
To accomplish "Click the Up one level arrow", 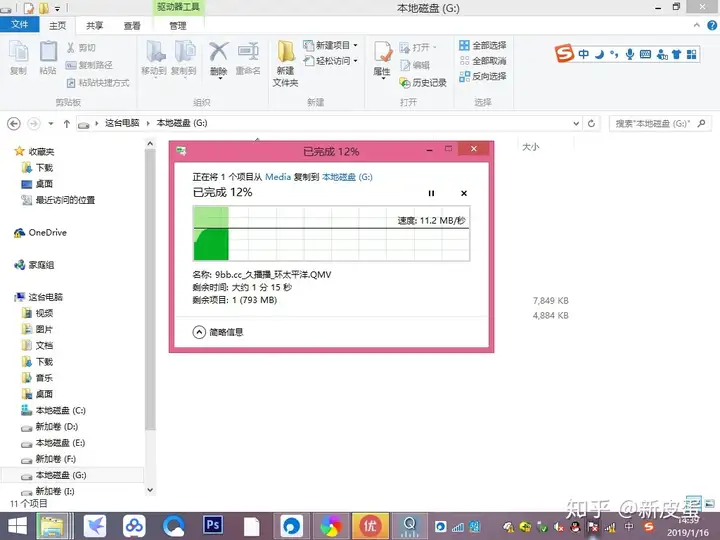I will click(67, 124).
